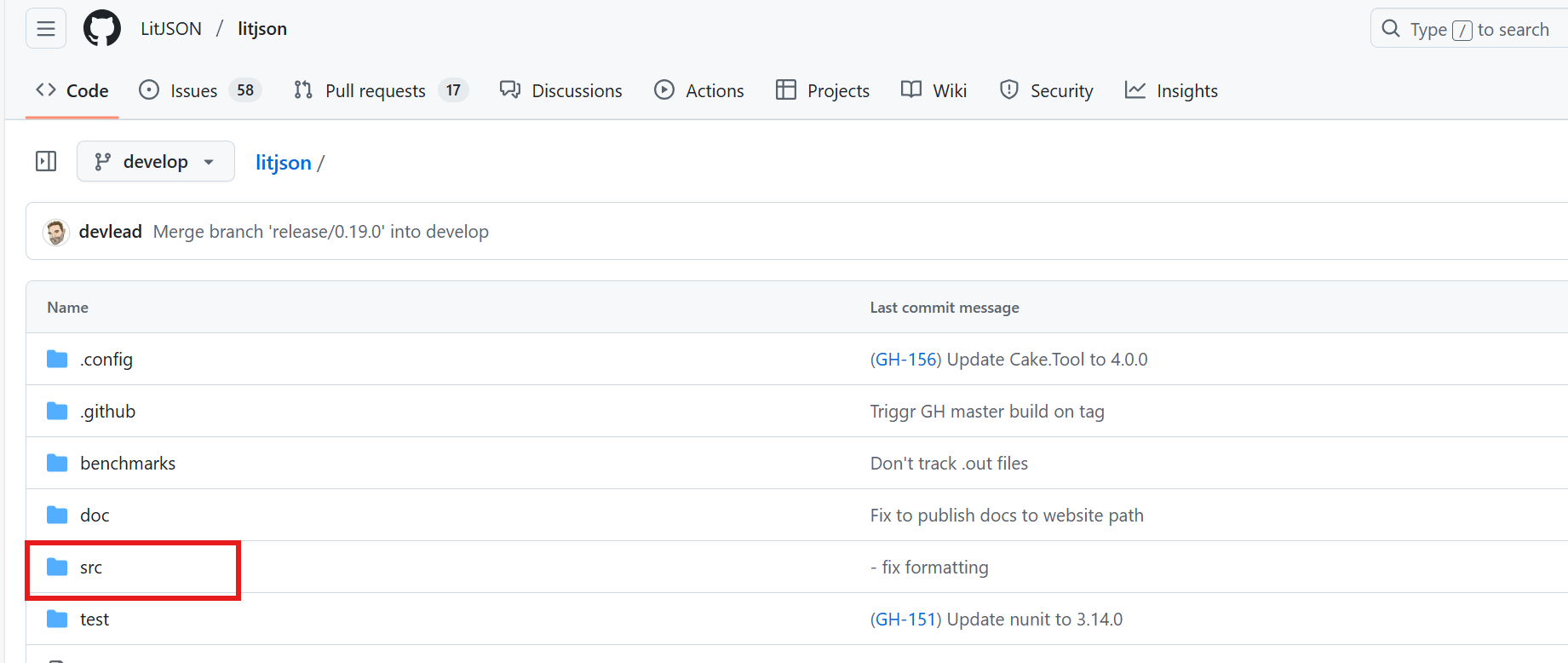The width and height of the screenshot is (1568, 663).
Task: Click the Pull requests count badge 17
Action: 453,90
